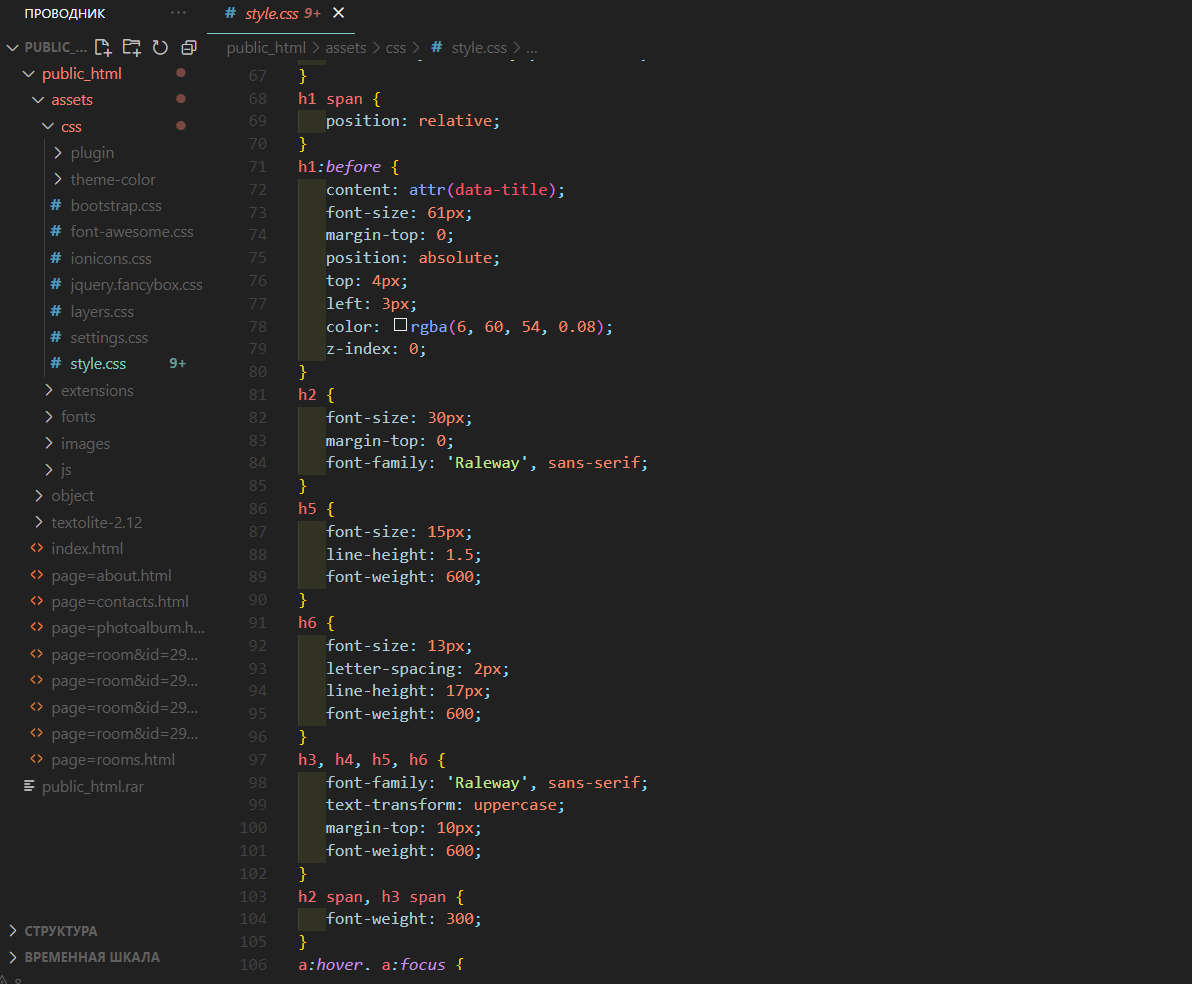Select style.css in the file tree
Viewport: 1192px width, 984px height.
[98, 363]
